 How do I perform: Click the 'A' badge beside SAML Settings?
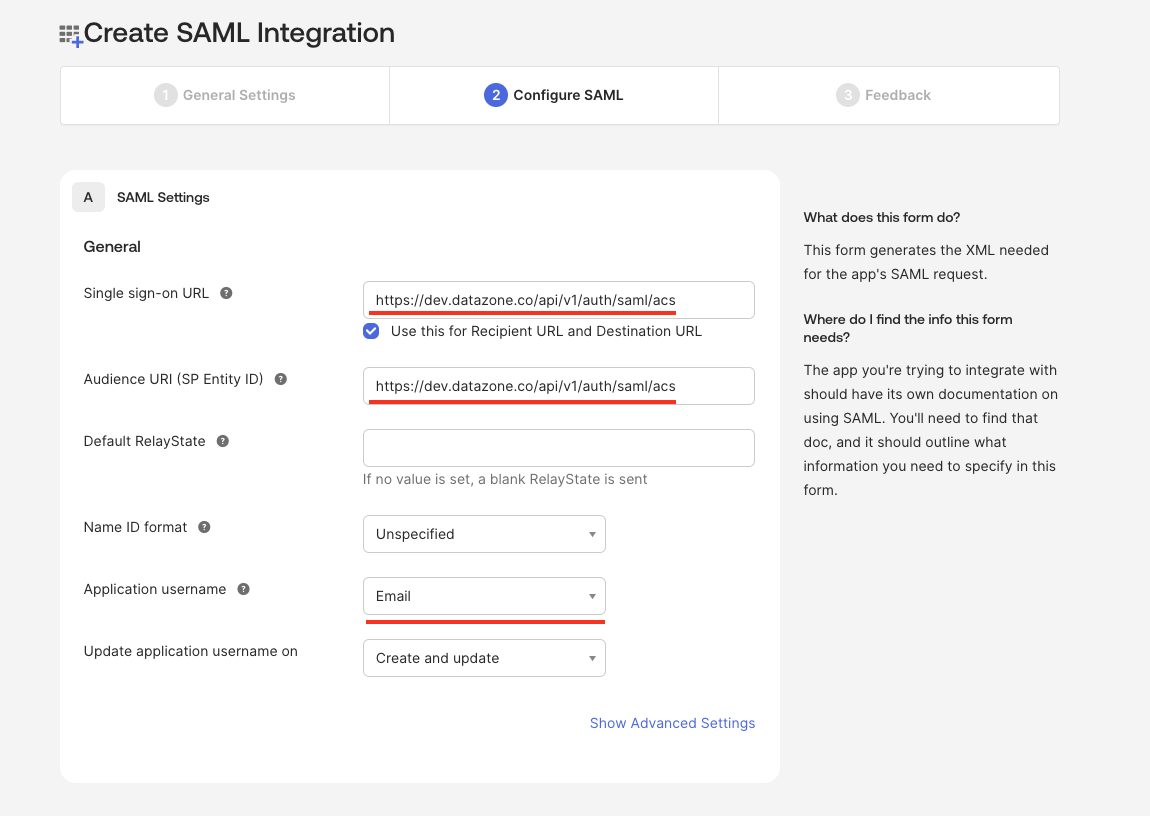(88, 197)
